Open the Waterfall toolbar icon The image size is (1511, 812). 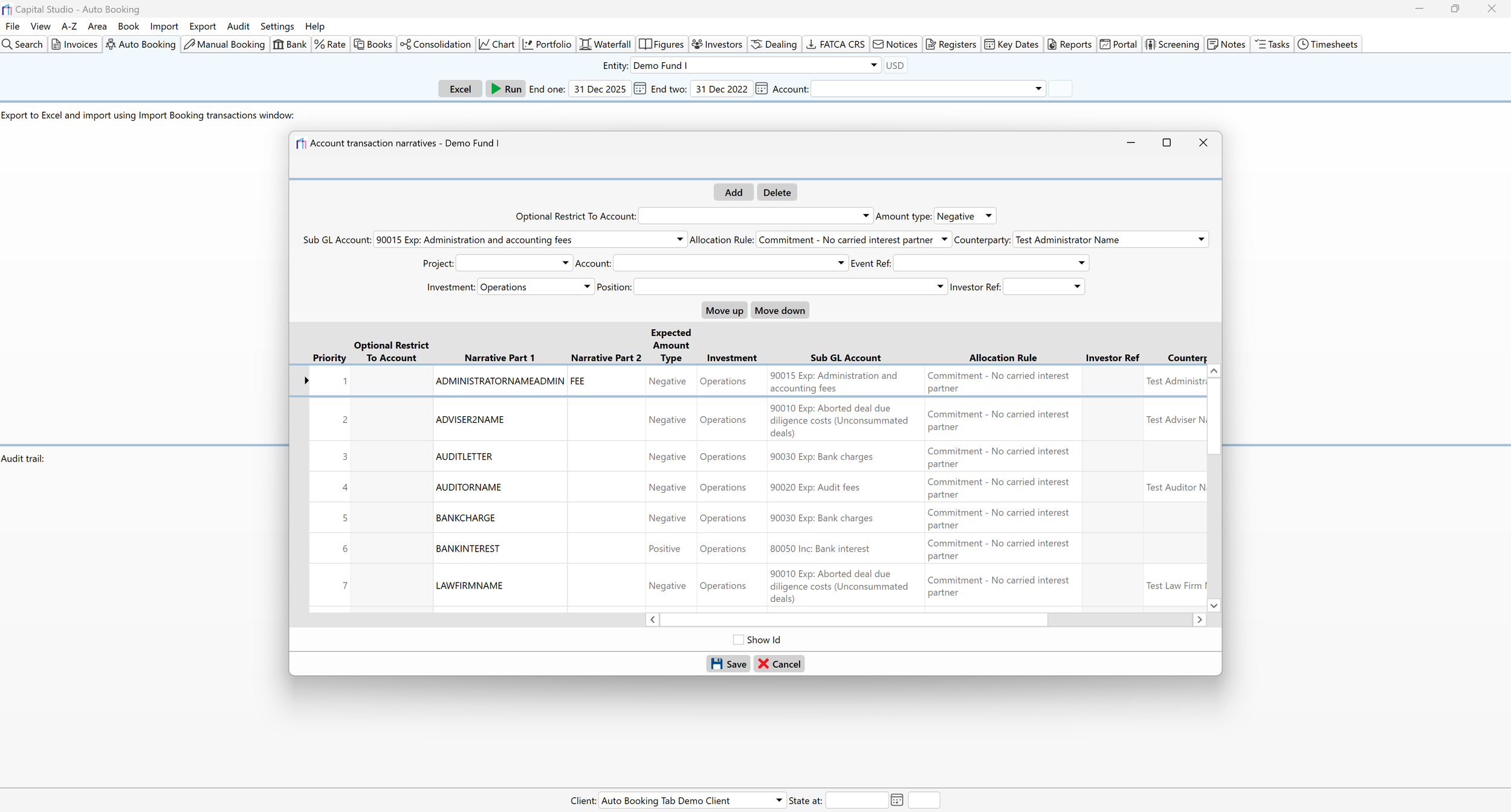585,44
